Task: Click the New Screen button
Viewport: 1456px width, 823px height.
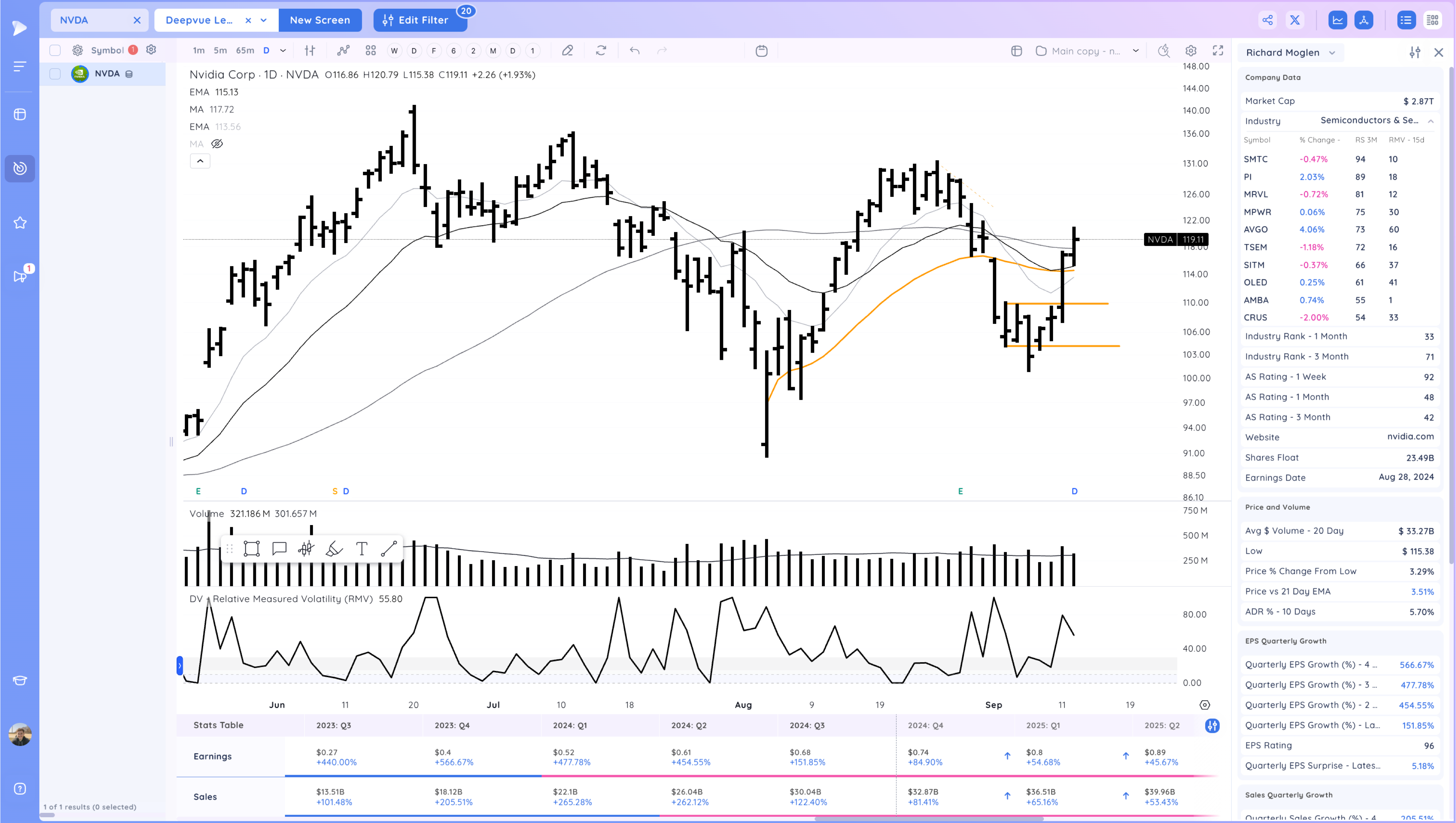Action: [x=320, y=20]
